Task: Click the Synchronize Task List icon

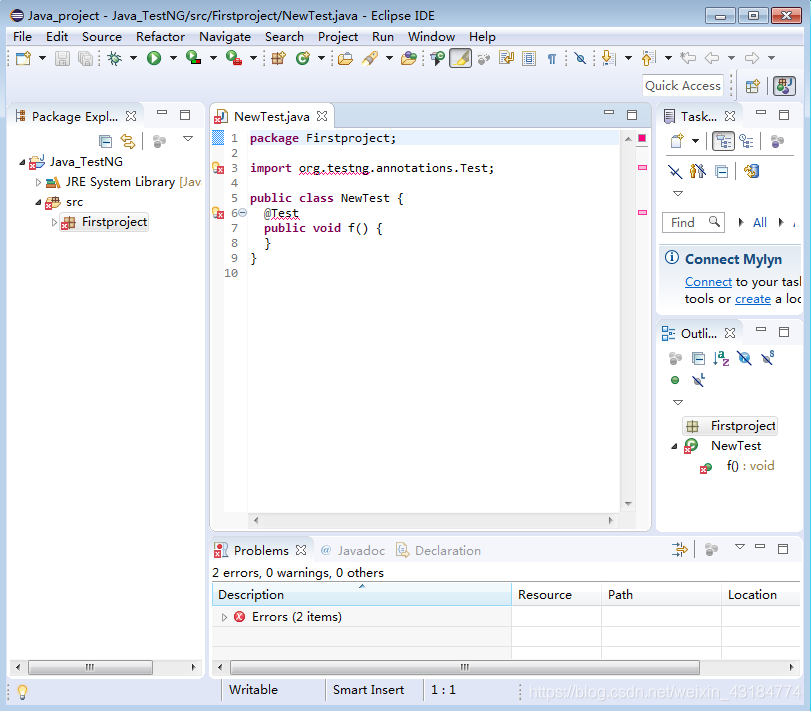Action: coord(752,171)
